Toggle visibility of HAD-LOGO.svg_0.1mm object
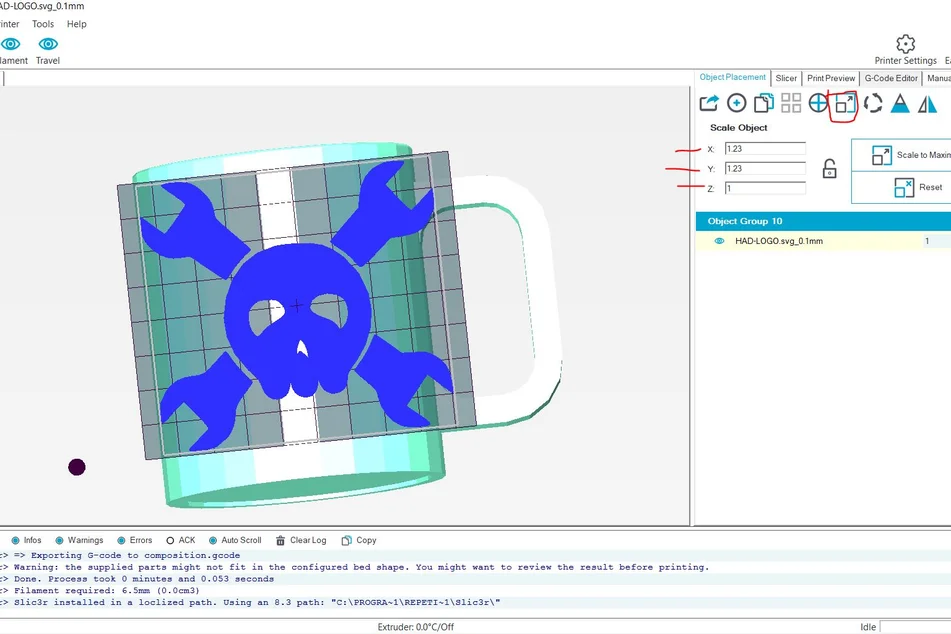 (719, 241)
